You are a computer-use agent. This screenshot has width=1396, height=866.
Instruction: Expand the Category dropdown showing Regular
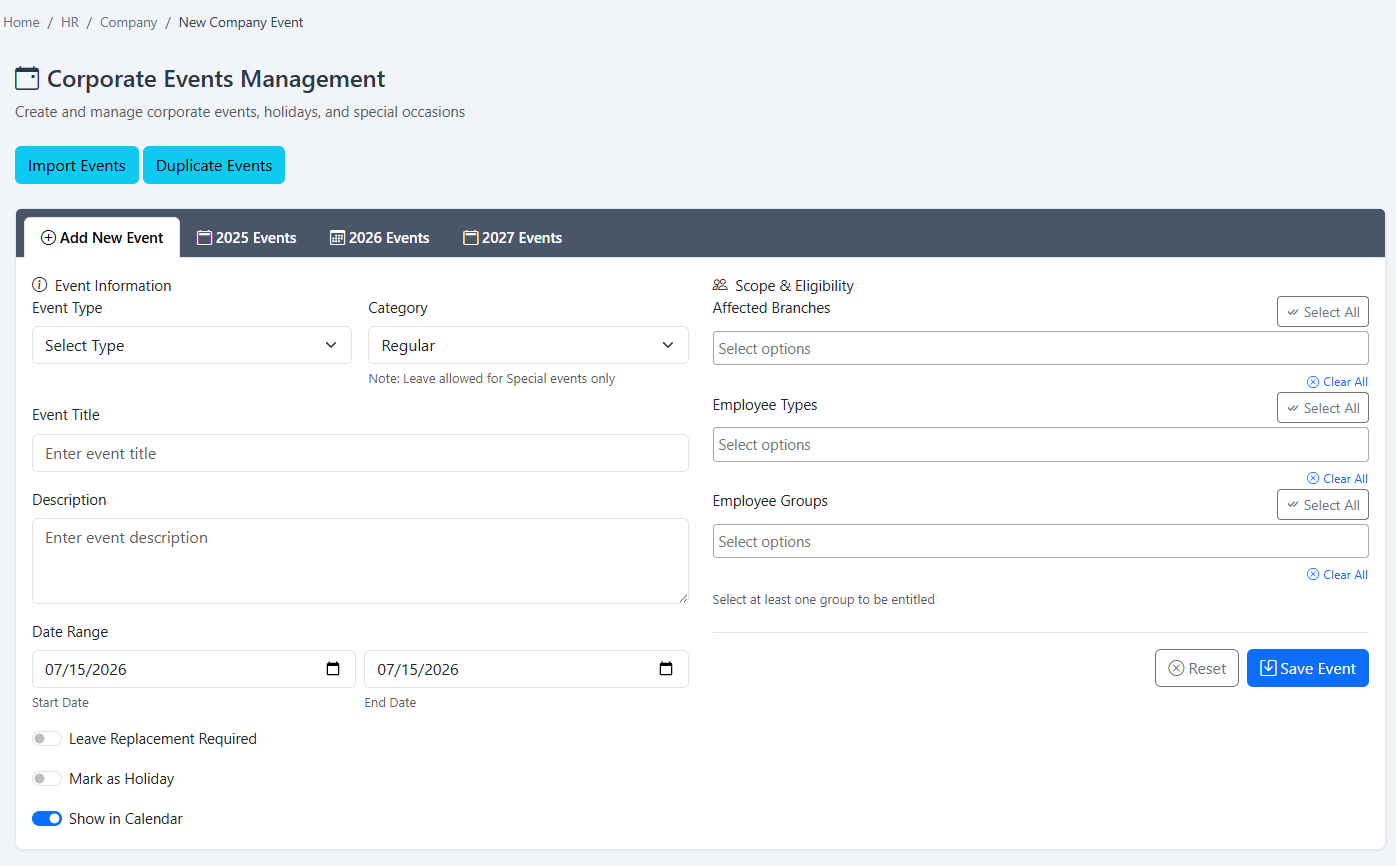tap(528, 345)
